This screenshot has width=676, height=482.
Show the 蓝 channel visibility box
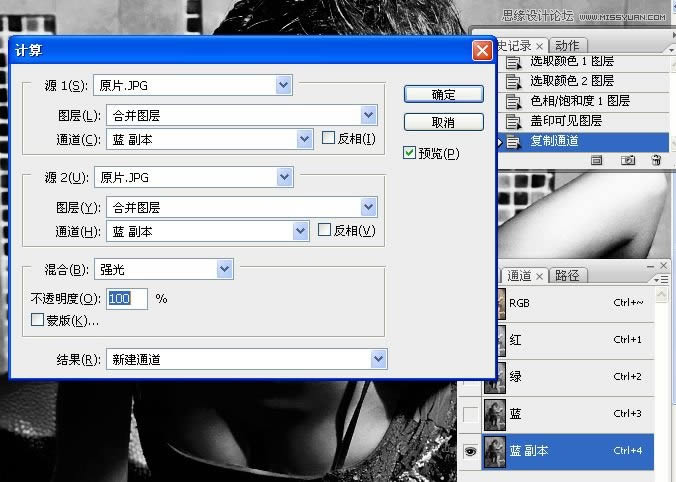click(471, 413)
